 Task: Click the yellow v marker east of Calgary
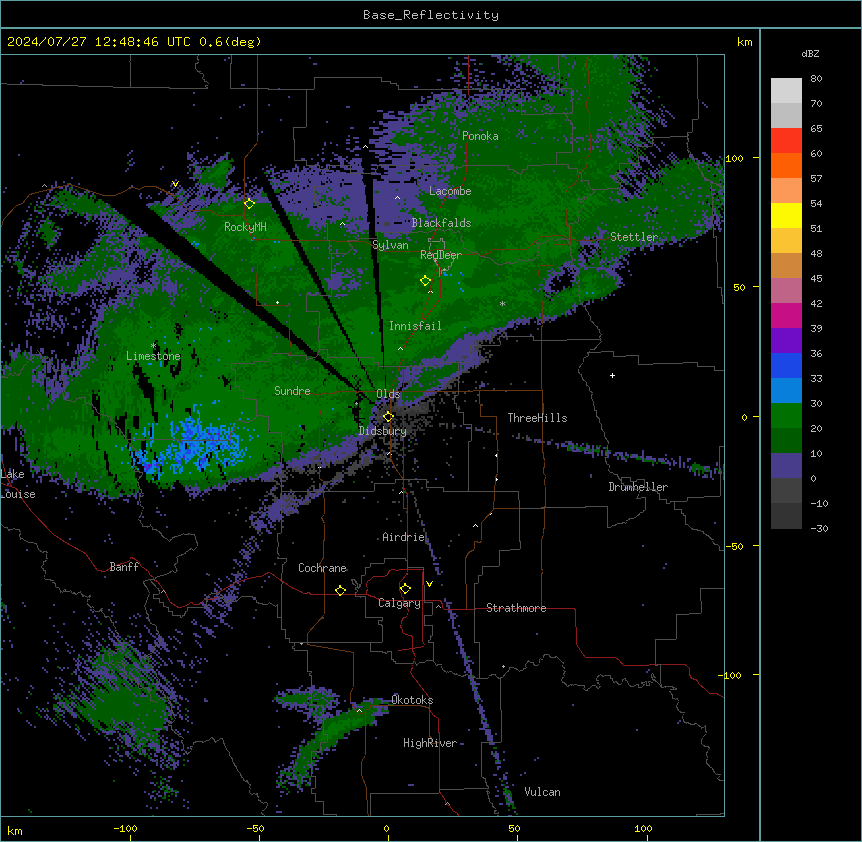pyautogui.click(x=429, y=584)
